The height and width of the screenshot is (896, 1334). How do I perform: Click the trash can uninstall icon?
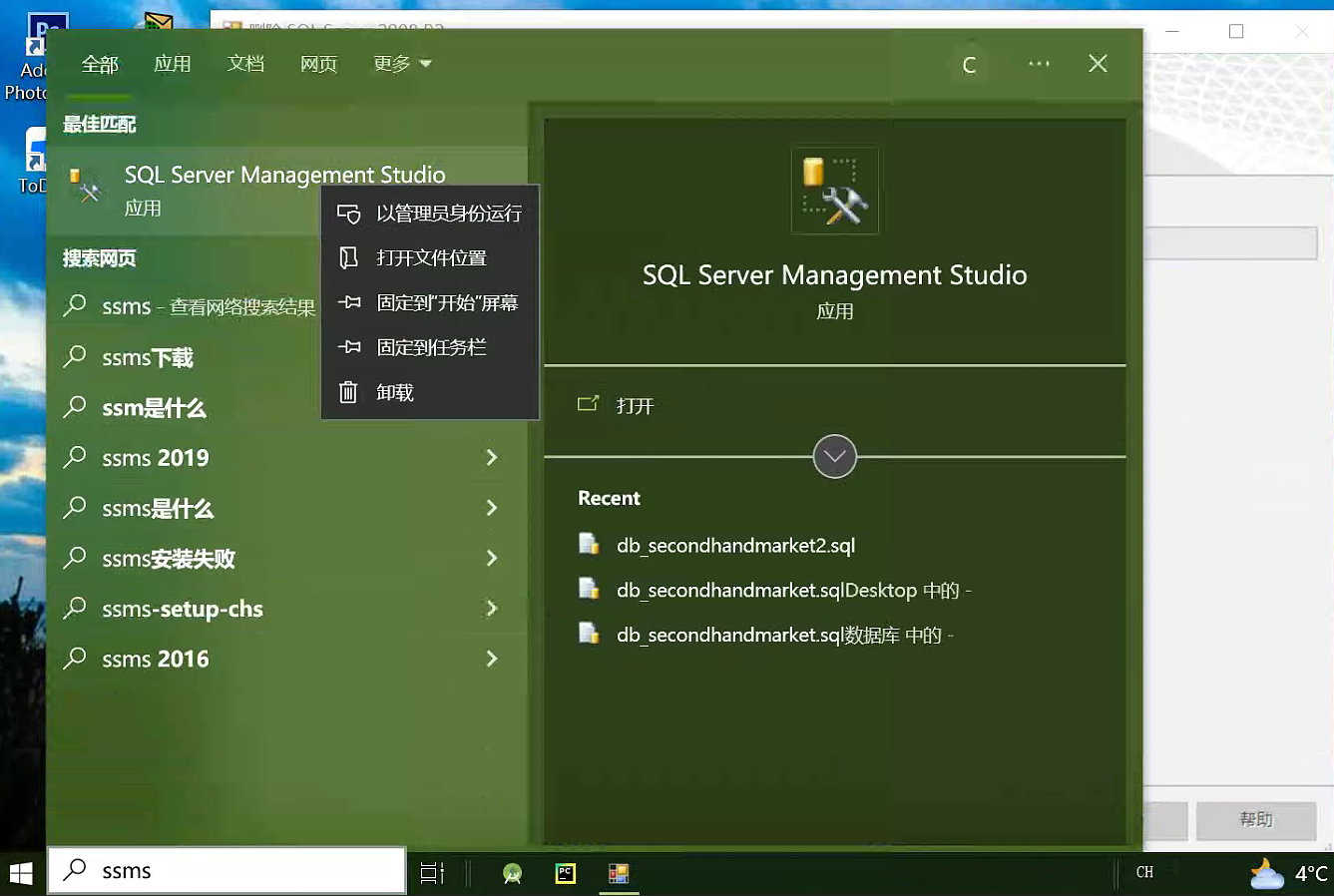pos(348,392)
